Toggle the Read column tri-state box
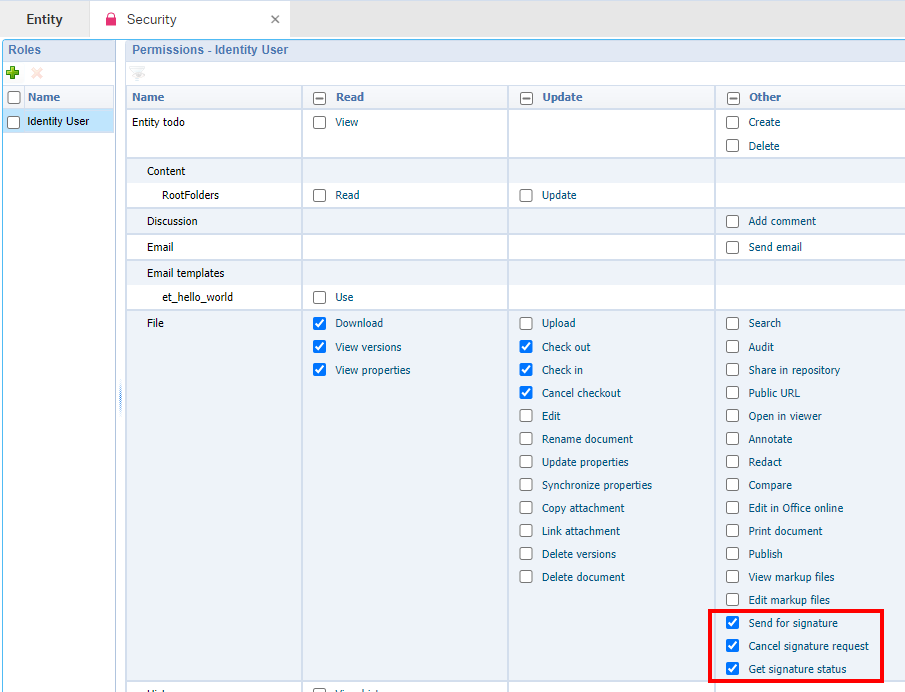 coord(320,98)
